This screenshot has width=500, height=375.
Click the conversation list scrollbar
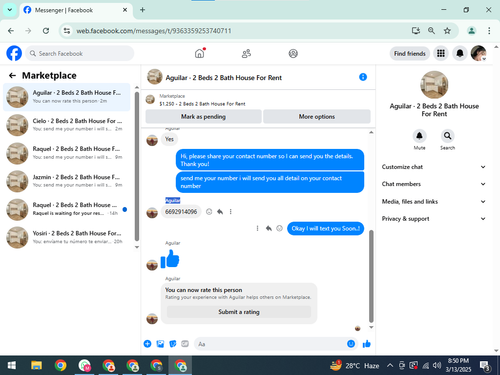click(x=137, y=166)
